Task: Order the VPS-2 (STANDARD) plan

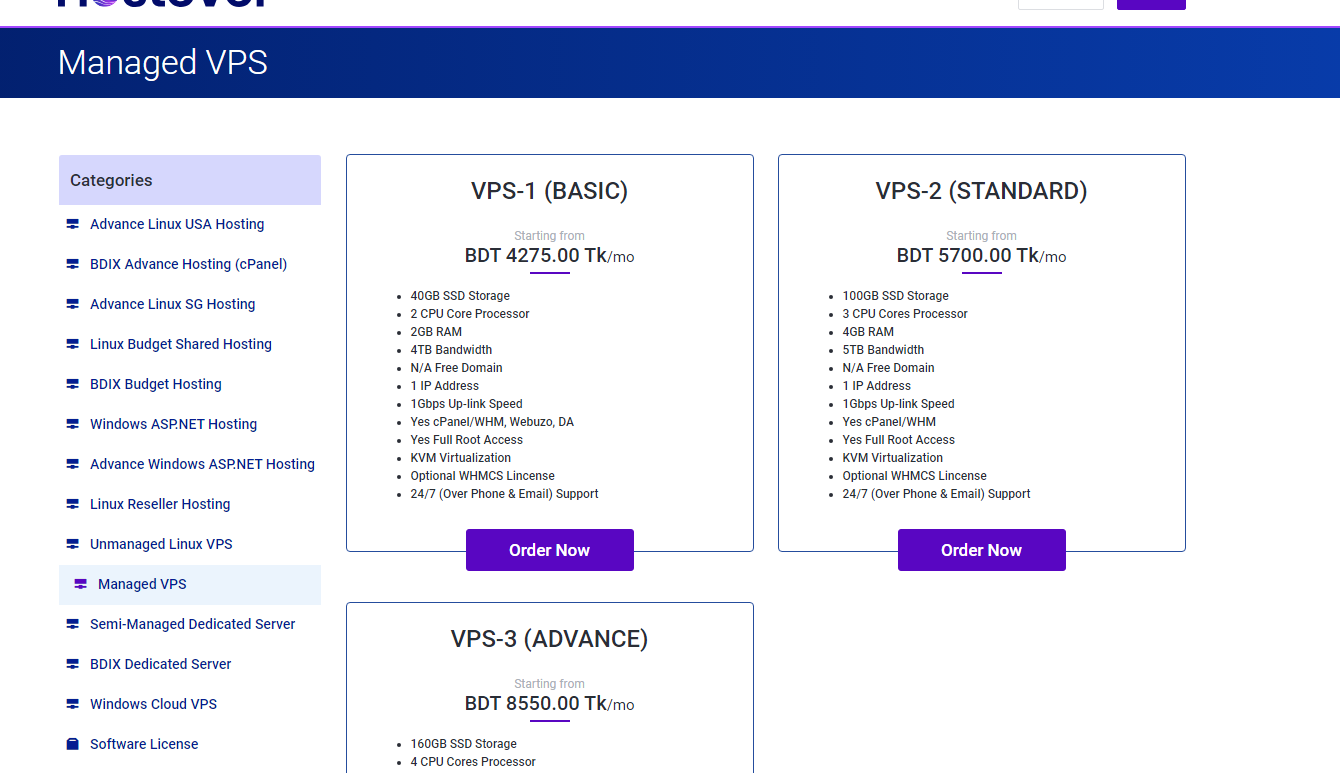Action: coord(981,550)
